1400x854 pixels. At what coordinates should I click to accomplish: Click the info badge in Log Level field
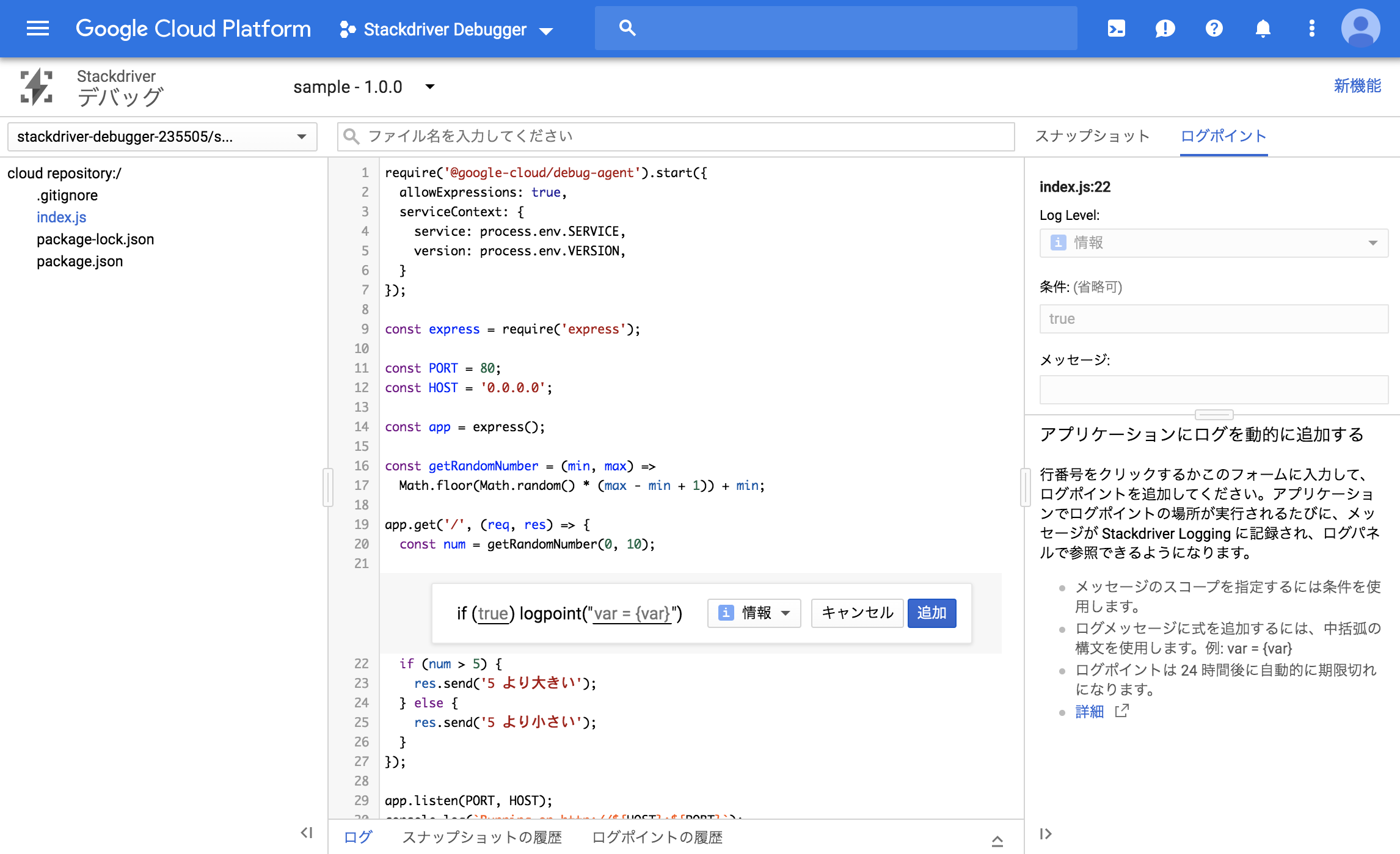(x=1057, y=243)
